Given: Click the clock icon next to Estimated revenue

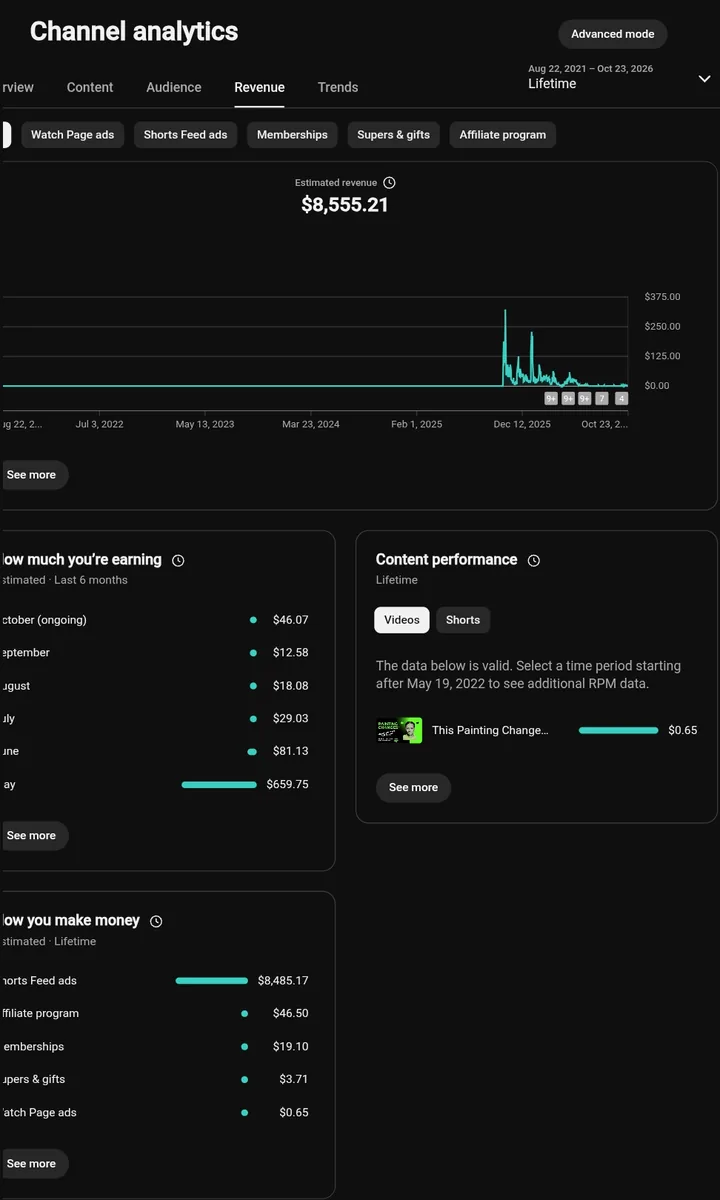Looking at the screenshot, I should (x=390, y=183).
